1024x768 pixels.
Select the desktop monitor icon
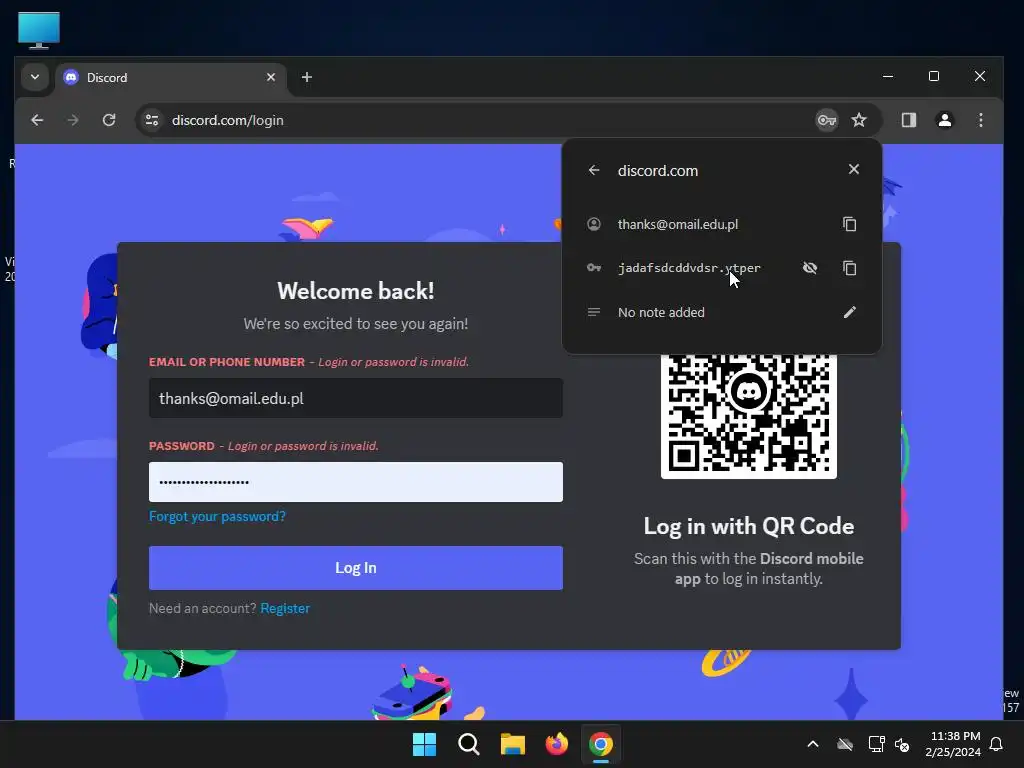[x=39, y=30]
